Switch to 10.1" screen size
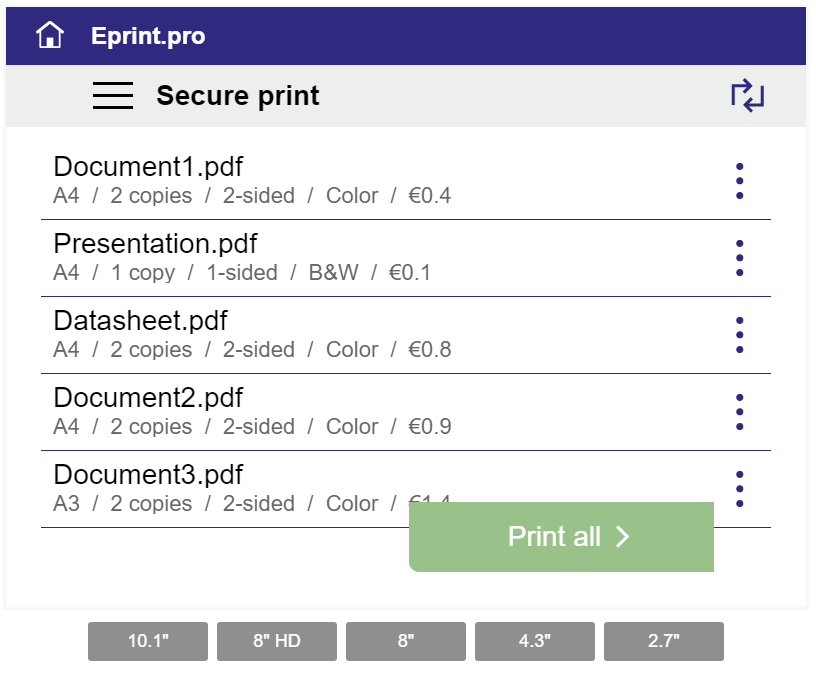The width and height of the screenshot is (816, 673). (148, 641)
